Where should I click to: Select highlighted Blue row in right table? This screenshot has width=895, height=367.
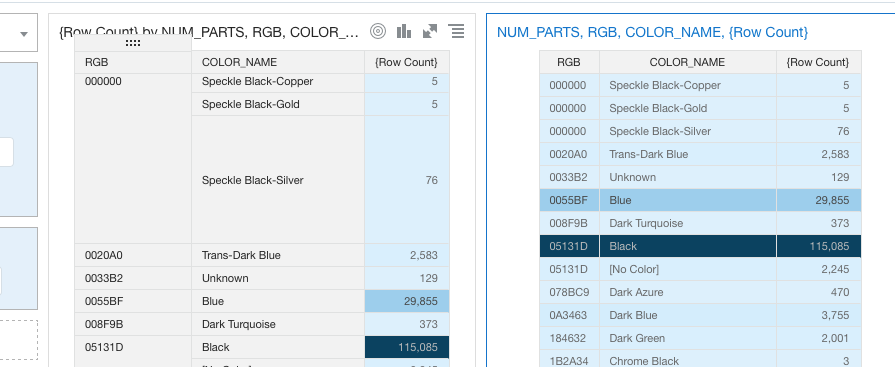[700, 200]
